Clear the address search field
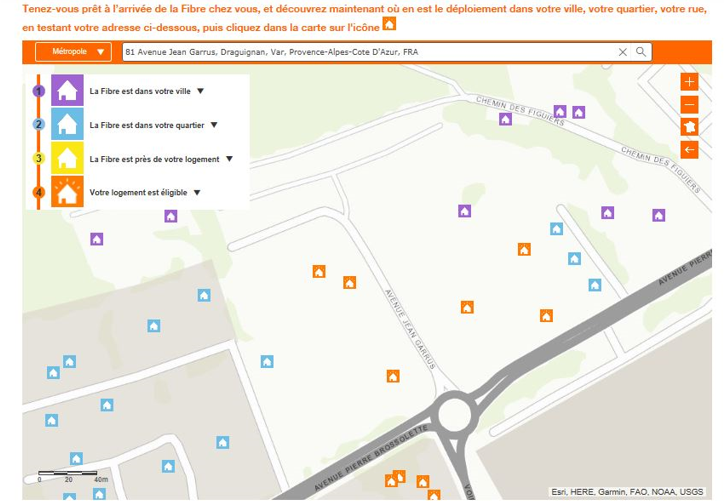726x501 pixels. click(x=623, y=52)
